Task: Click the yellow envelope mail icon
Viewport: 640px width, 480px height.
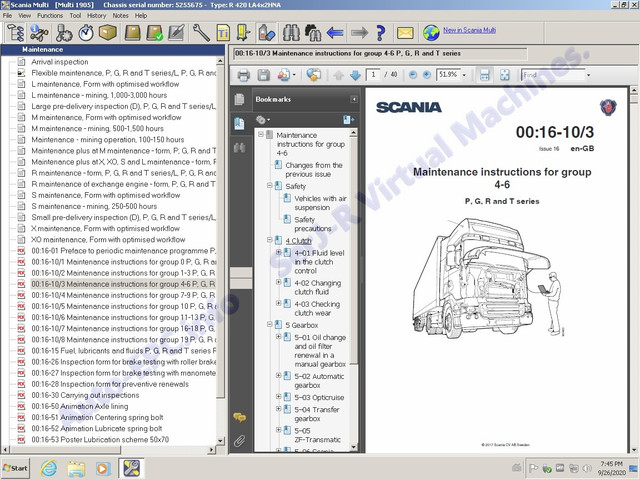Action: 405,33
